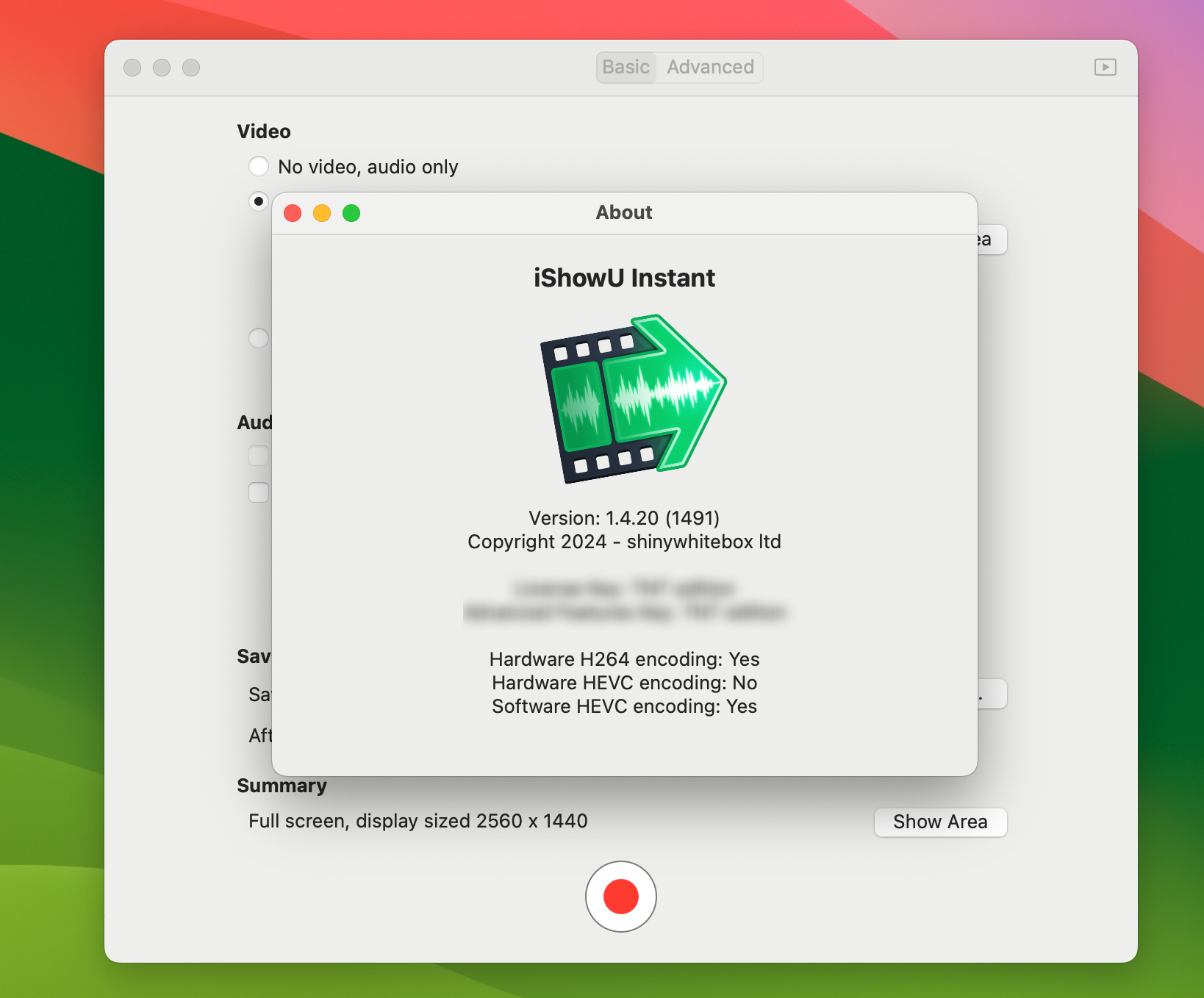
Task: Toggle the second checkbox under Audio
Action: click(x=258, y=492)
